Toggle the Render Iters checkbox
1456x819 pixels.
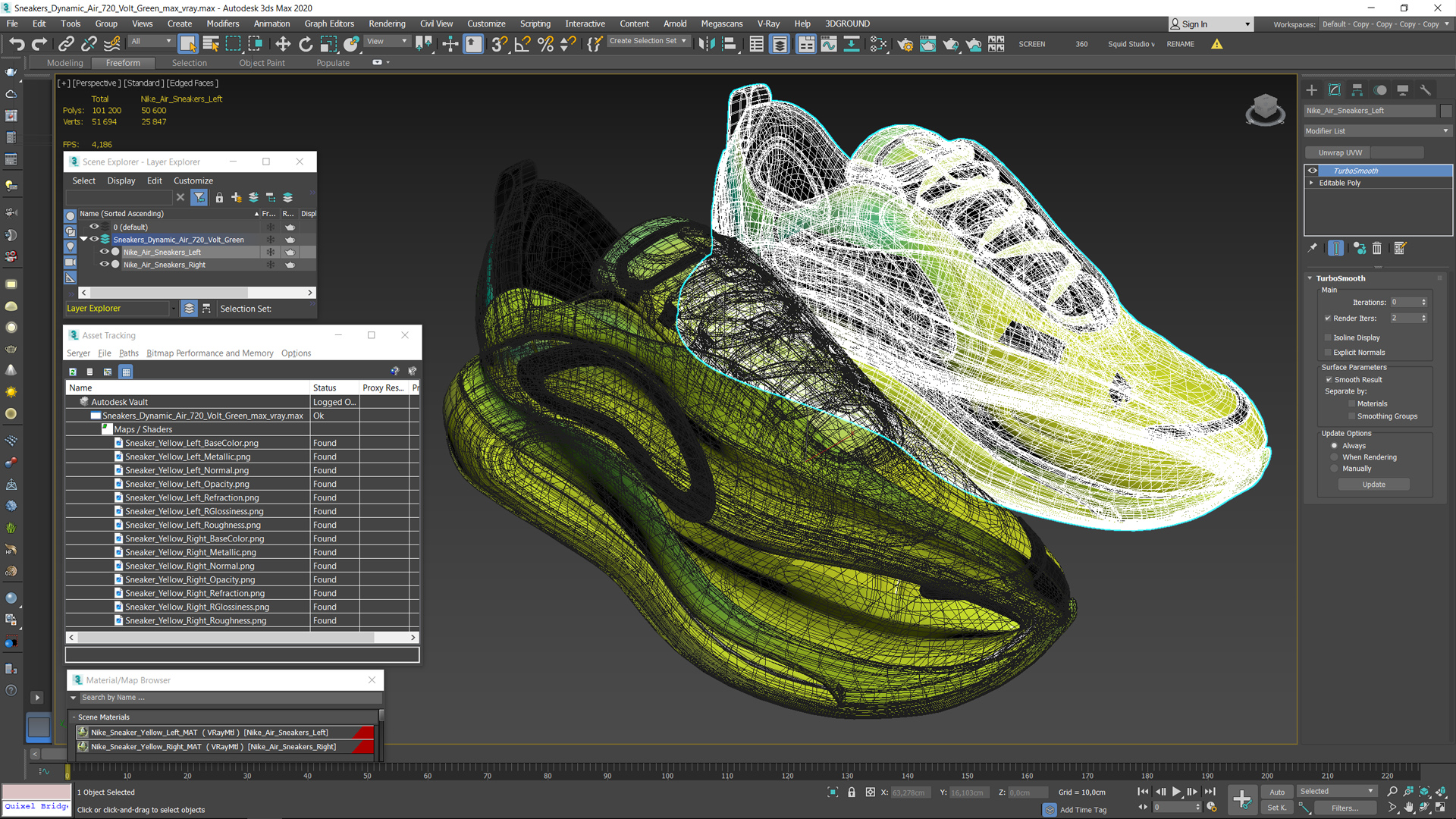[1328, 318]
